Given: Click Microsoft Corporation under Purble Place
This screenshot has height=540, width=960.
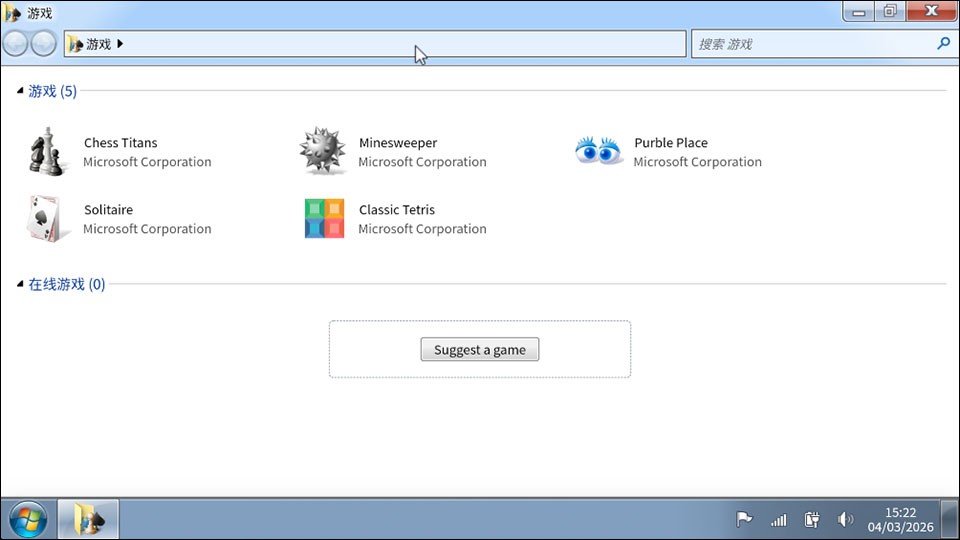Looking at the screenshot, I should point(698,162).
